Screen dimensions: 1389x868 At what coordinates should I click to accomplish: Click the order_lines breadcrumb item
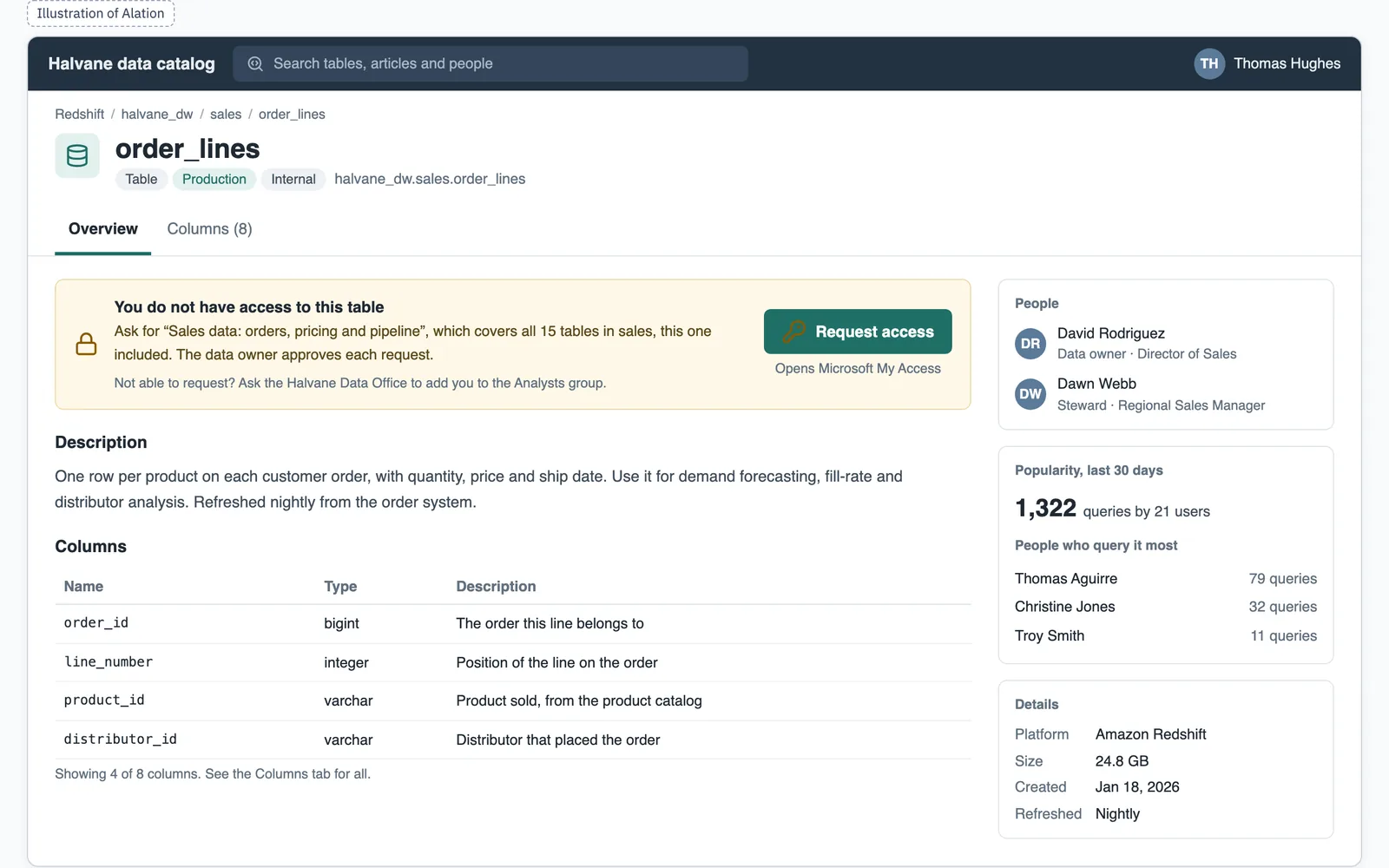(292, 114)
